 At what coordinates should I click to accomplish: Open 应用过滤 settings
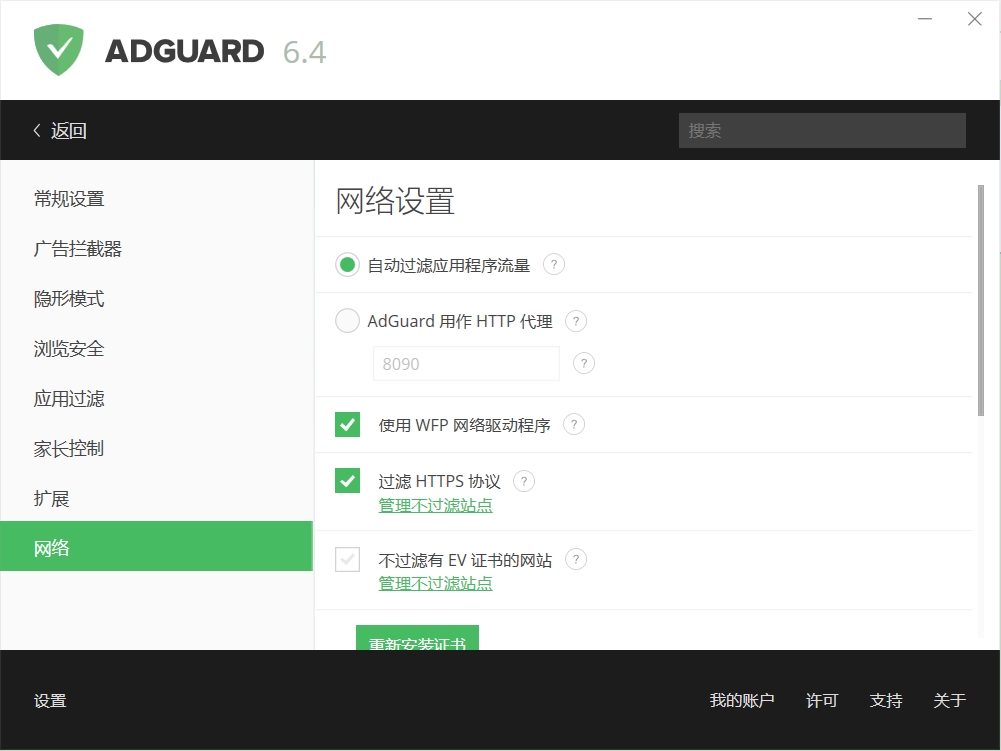pos(156,398)
